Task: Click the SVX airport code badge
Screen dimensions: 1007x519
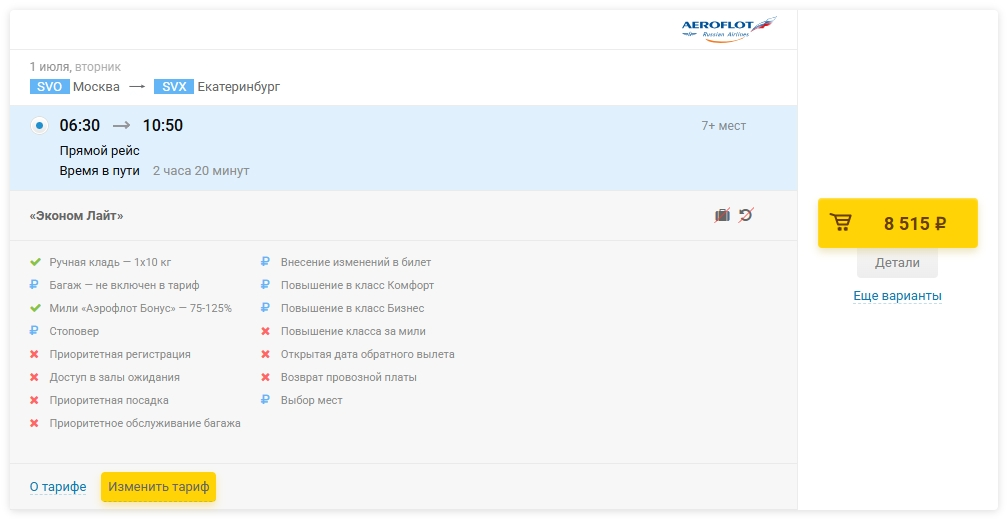Action: click(x=174, y=87)
